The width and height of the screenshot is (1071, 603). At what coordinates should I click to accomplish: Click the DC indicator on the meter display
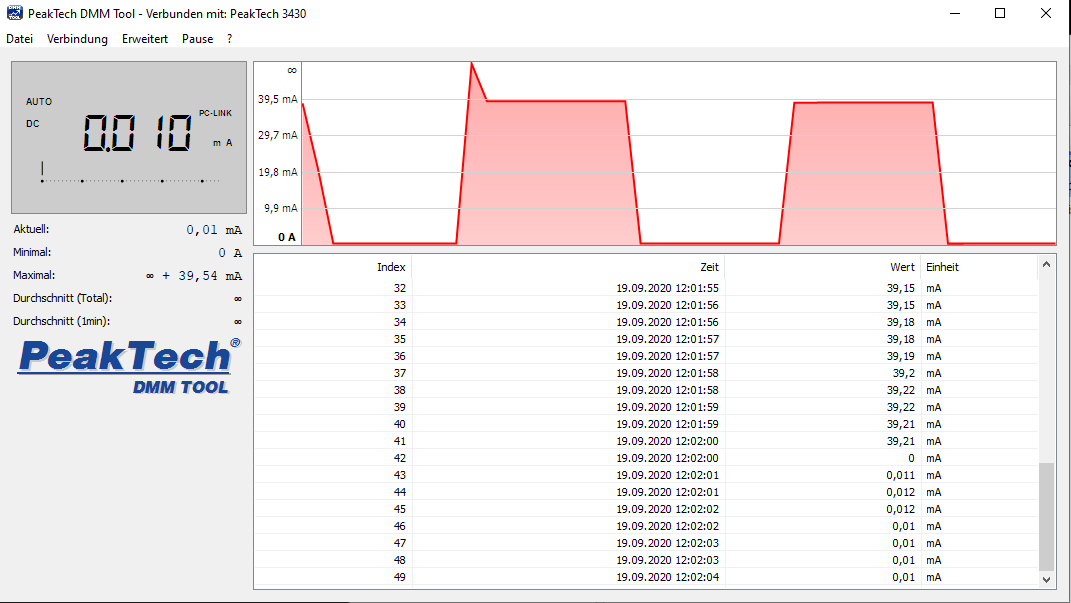click(x=33, y=123)
